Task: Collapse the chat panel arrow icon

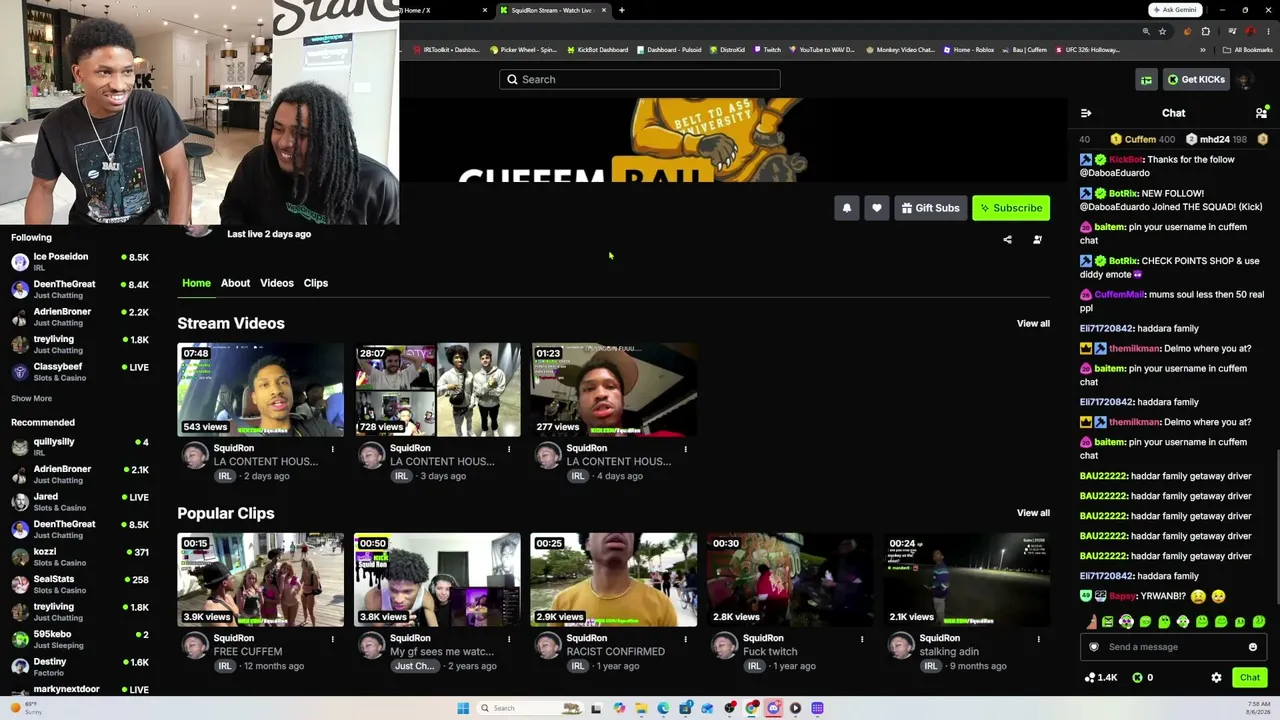Action: [1086, 113]
